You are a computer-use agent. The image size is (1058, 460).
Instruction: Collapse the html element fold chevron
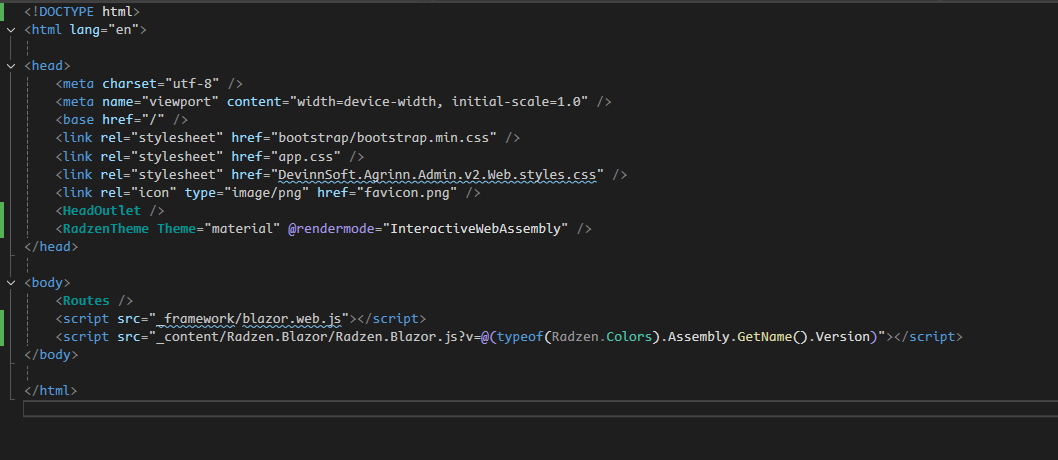tap(11, 30)
